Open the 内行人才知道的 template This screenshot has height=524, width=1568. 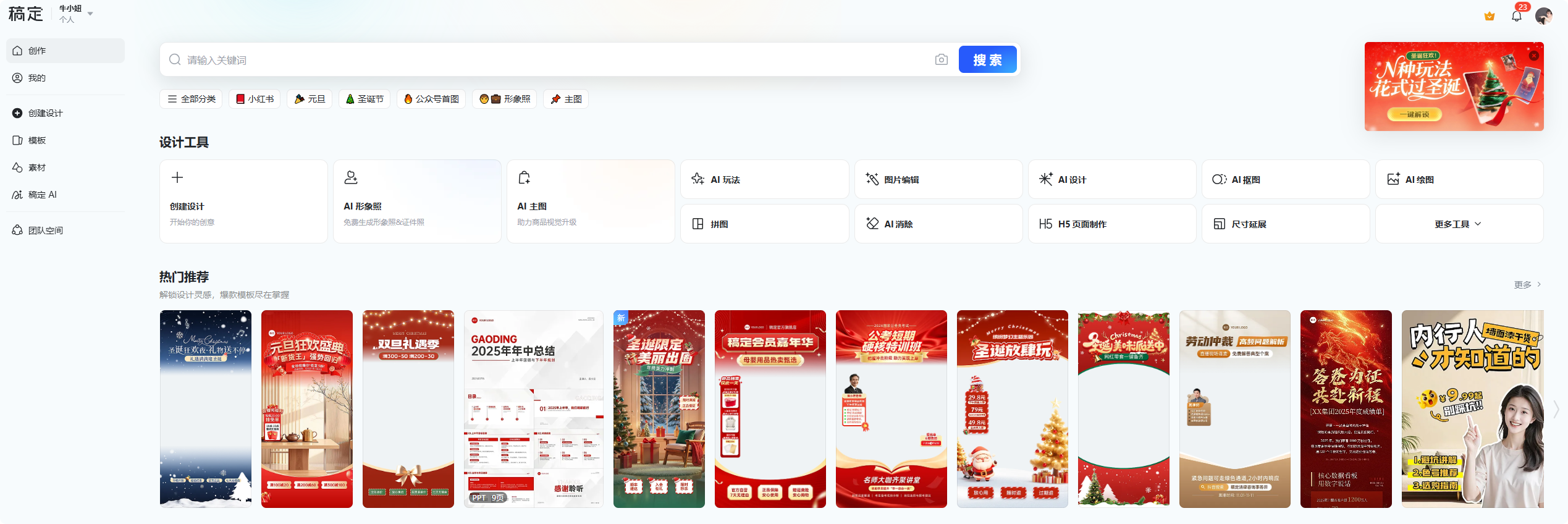(1473, 408)
